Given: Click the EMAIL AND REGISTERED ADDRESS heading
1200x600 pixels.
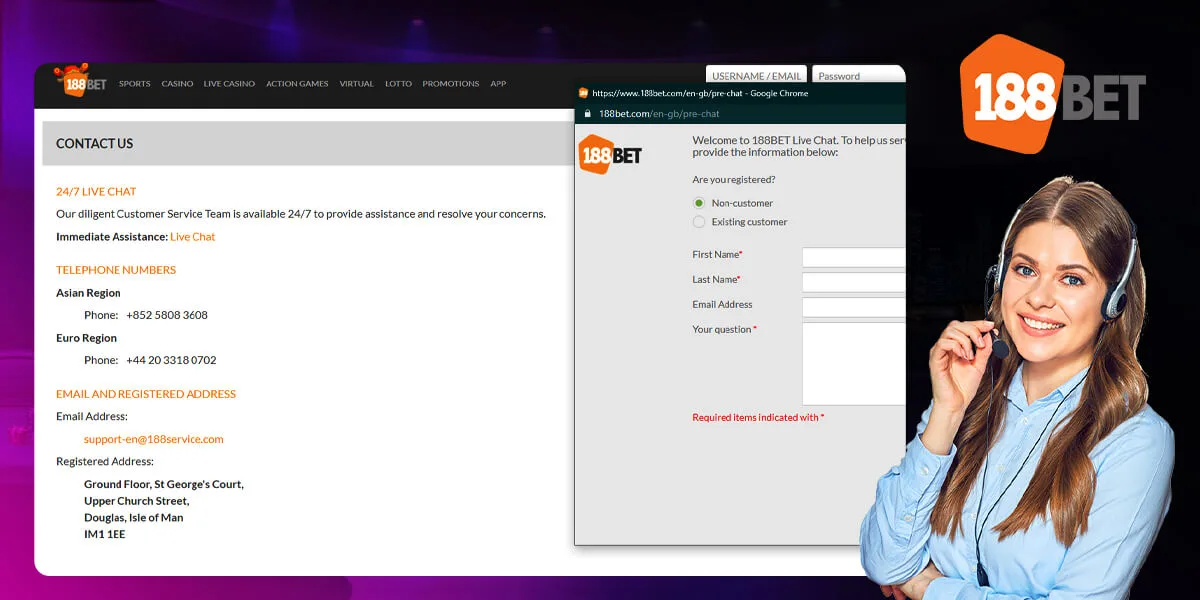Looking at the screenshot, I should [146, 394].
